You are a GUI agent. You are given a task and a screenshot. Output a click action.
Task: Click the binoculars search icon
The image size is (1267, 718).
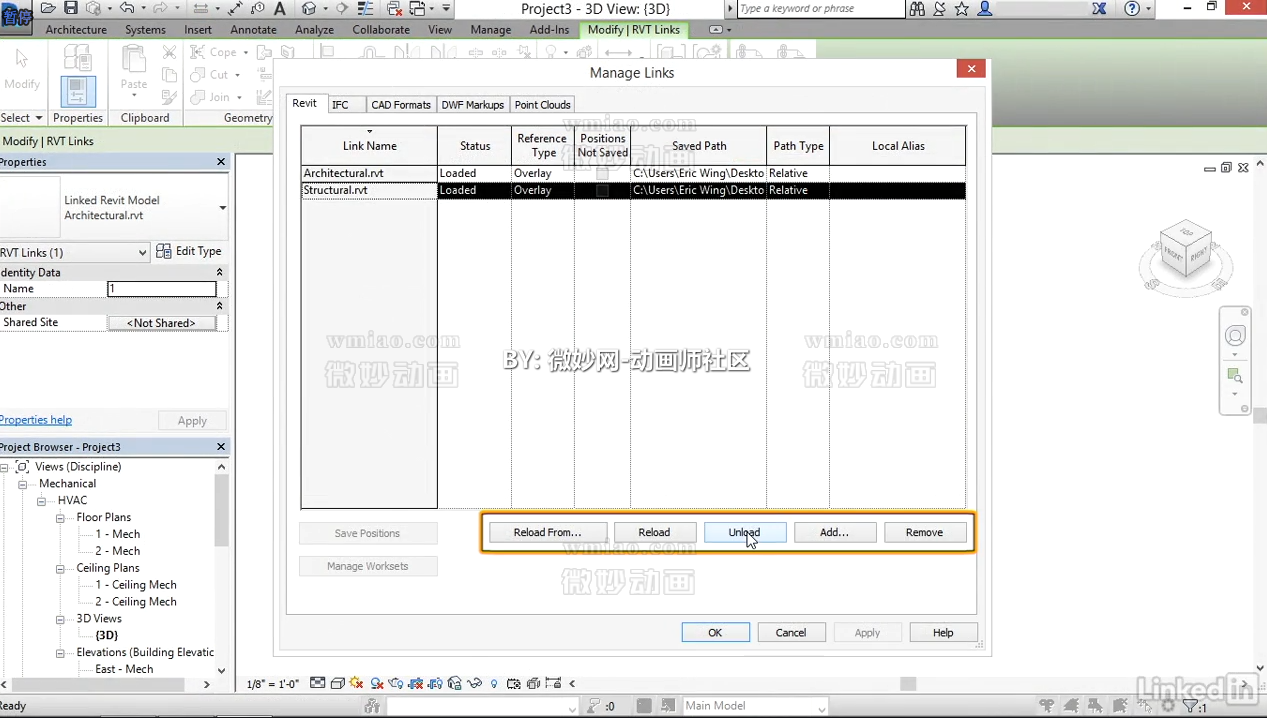tap(916, 9)
